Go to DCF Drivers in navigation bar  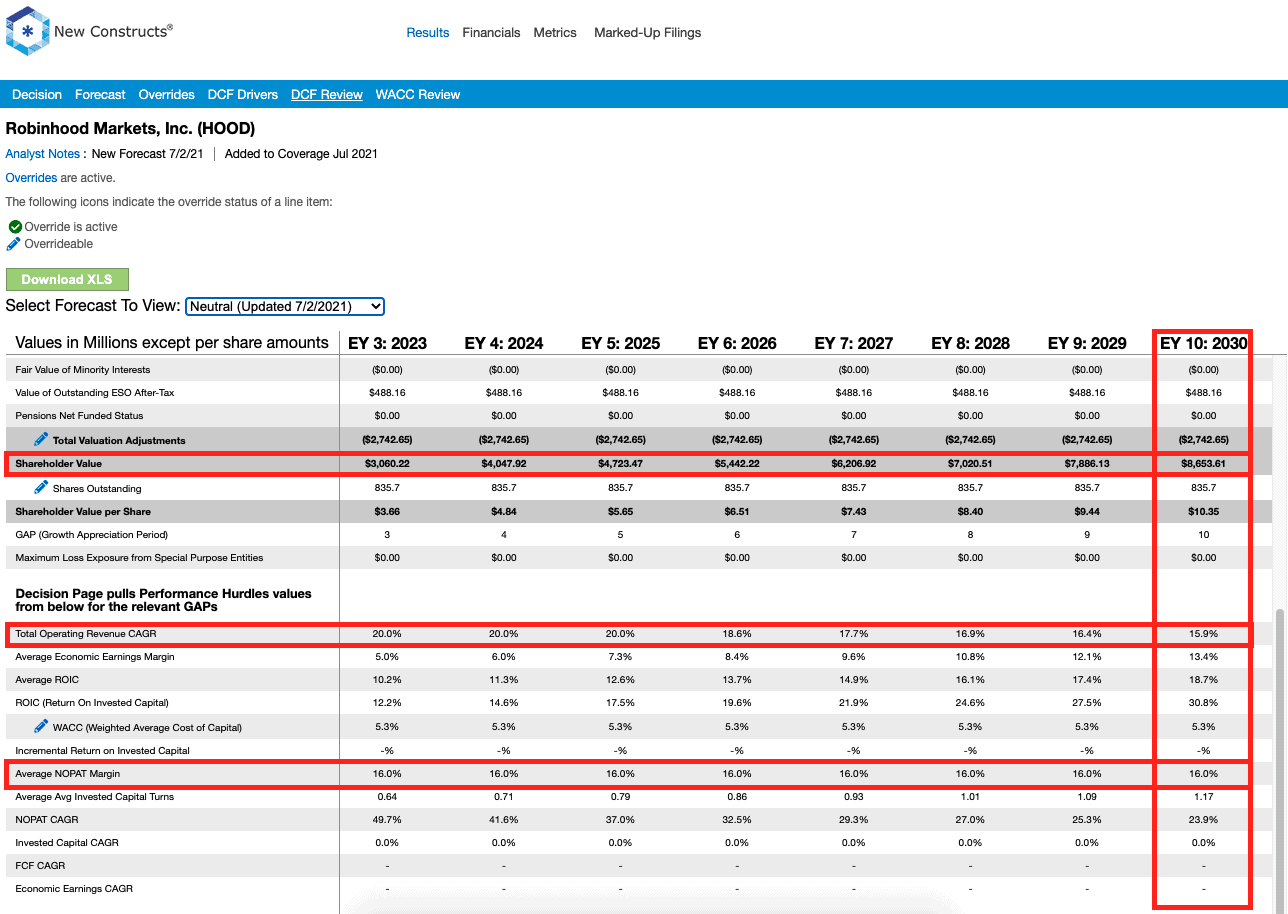click(x=243, y=95)
